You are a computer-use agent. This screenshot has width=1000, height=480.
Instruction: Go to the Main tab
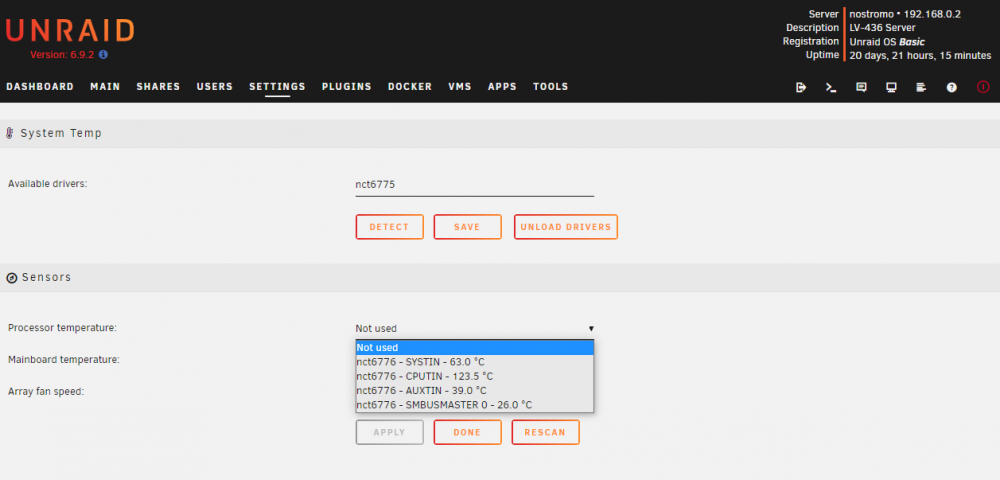[x=105, y=87]
